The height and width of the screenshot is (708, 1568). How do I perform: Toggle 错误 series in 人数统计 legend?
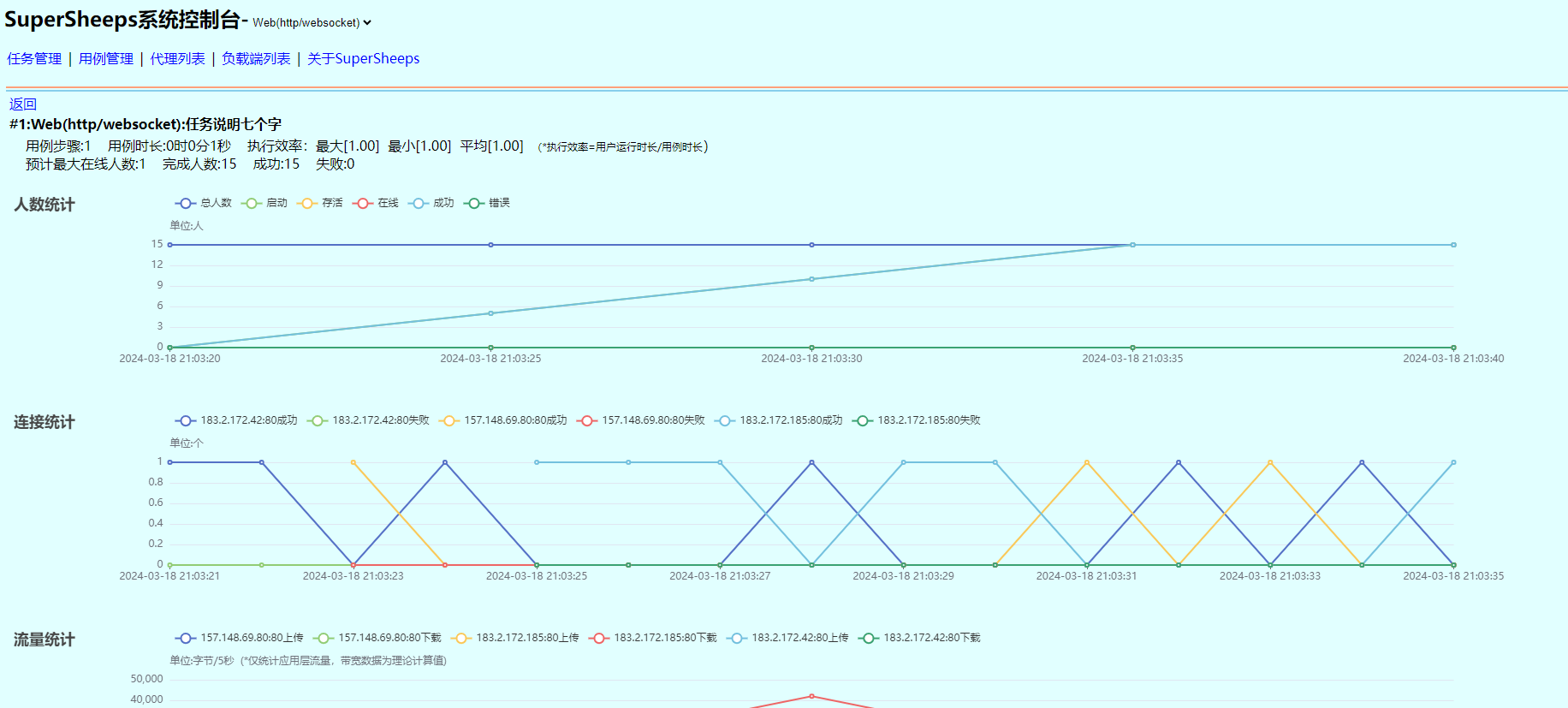point(487,203)
